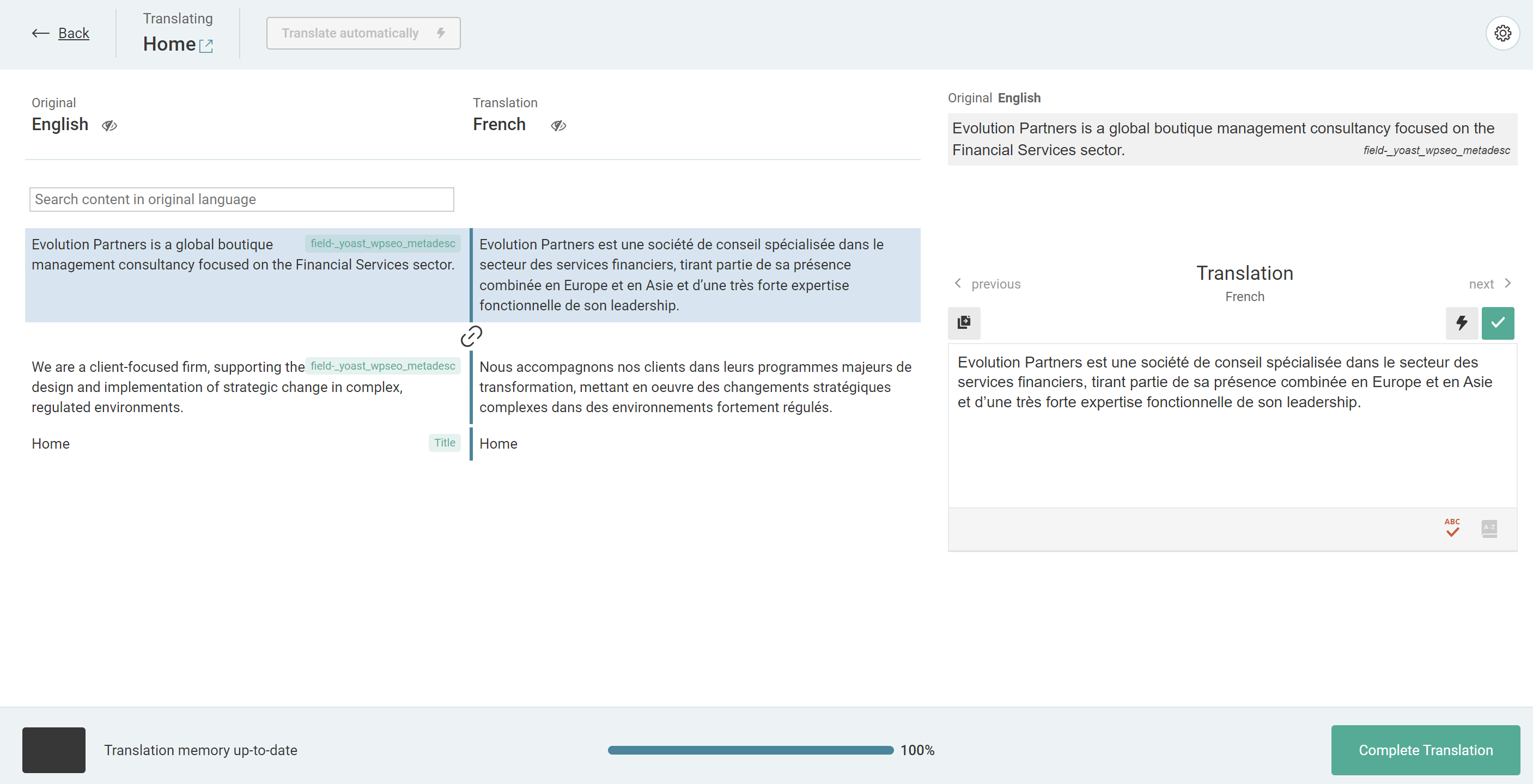This screenshot has width=1533, height=784.
Task: Go back via the Back link
Action: tap(74, 33)
